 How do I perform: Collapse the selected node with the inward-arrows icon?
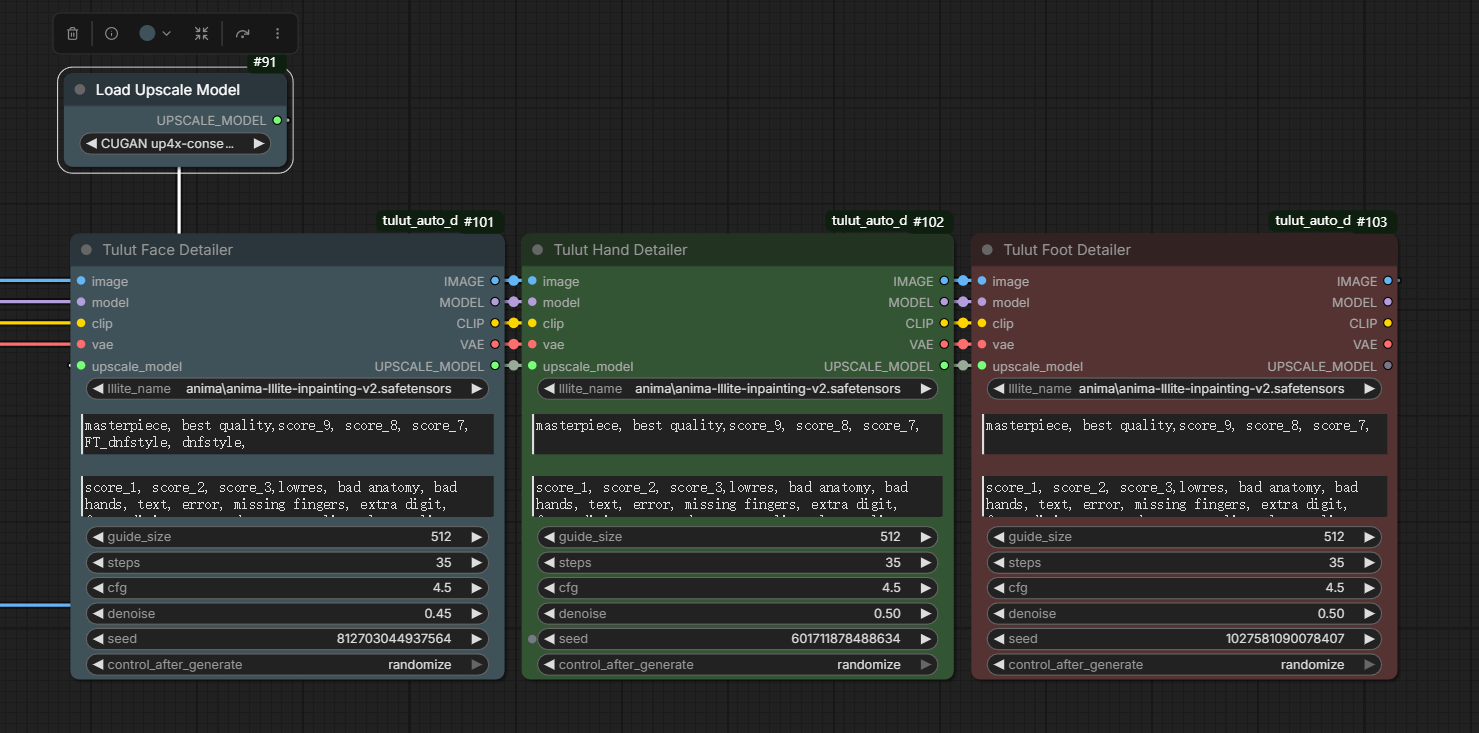[x=201, y=33]
